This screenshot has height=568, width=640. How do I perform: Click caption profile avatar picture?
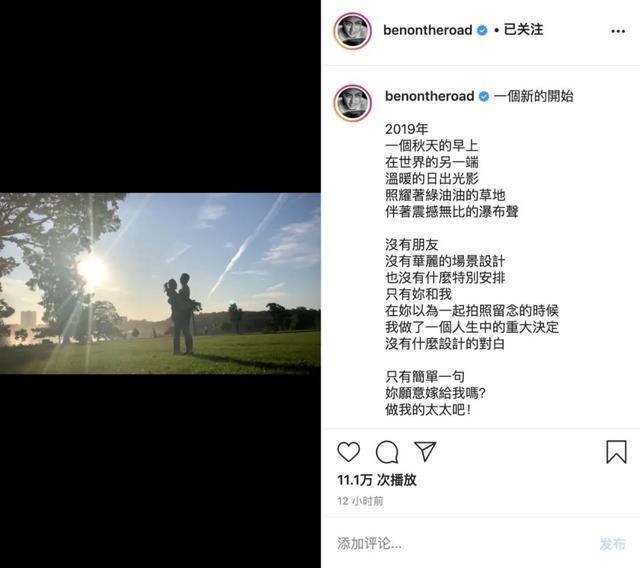coord(353,103)
